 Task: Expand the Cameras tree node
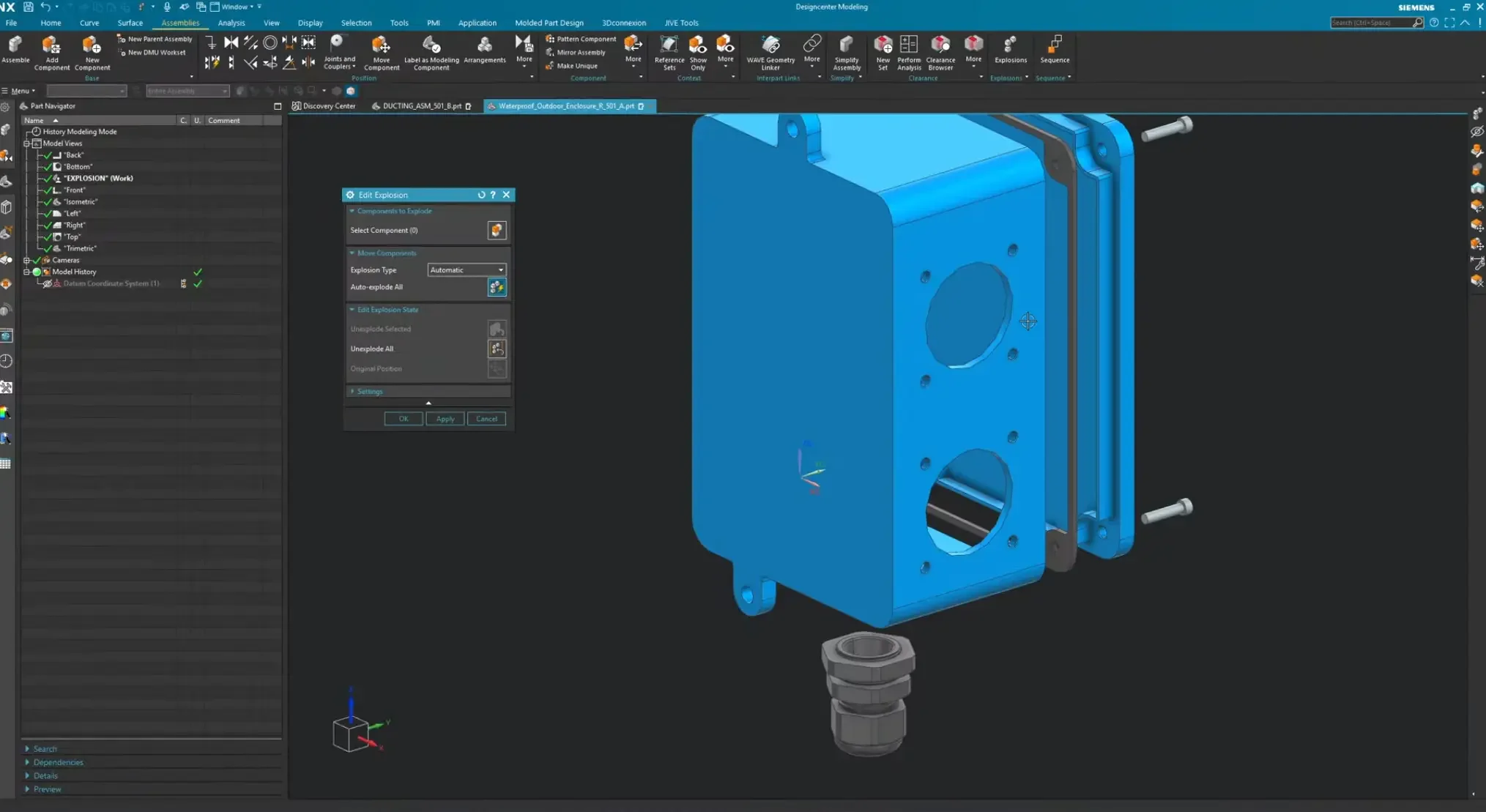(27, 261)
